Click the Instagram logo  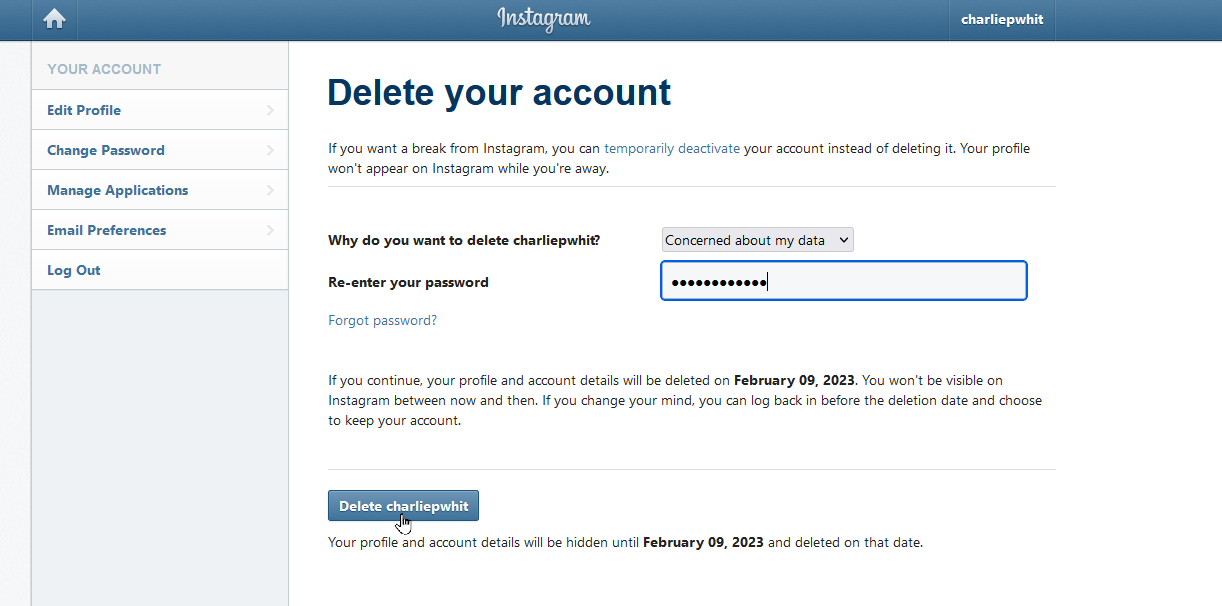click(x=544, y=19)
